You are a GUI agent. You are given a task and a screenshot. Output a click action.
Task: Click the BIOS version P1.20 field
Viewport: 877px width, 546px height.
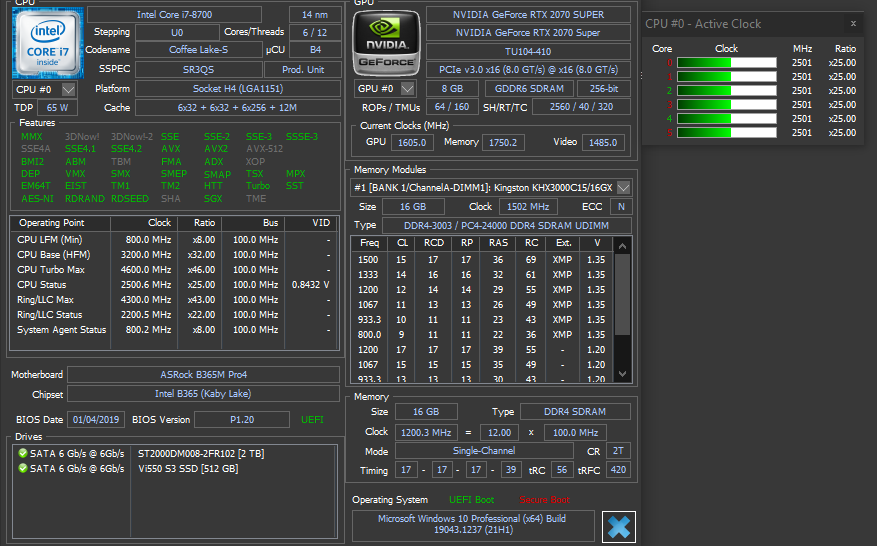click(242, 420)
